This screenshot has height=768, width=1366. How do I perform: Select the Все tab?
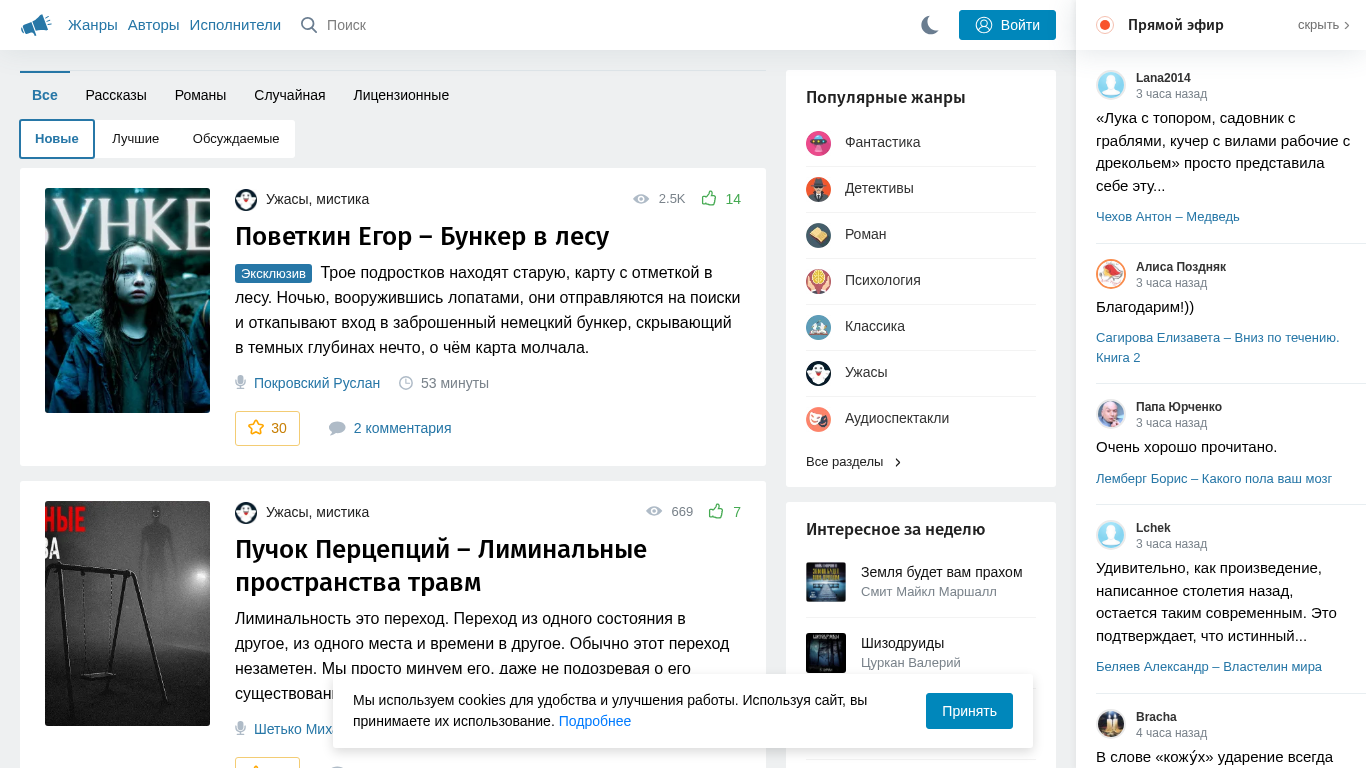click(45, 95)
